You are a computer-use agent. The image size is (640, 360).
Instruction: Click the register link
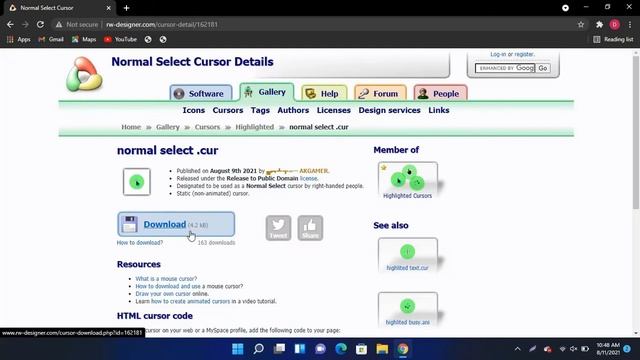click(524, 54)
